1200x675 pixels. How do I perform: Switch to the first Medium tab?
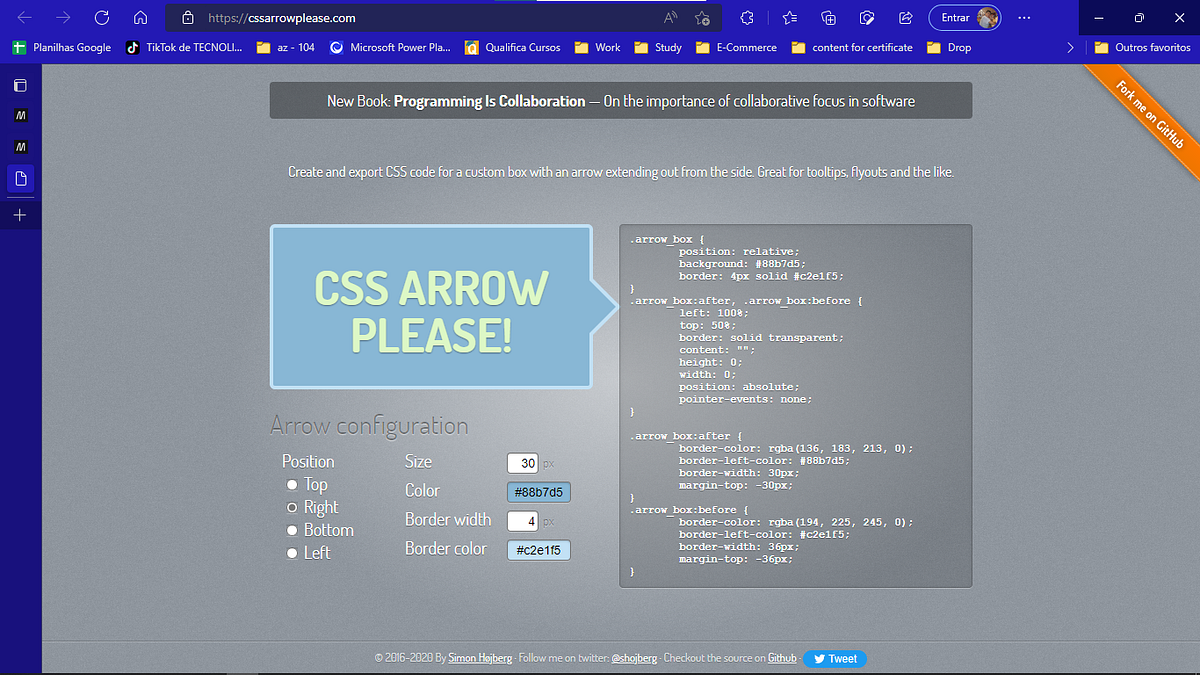click(20, 115)
